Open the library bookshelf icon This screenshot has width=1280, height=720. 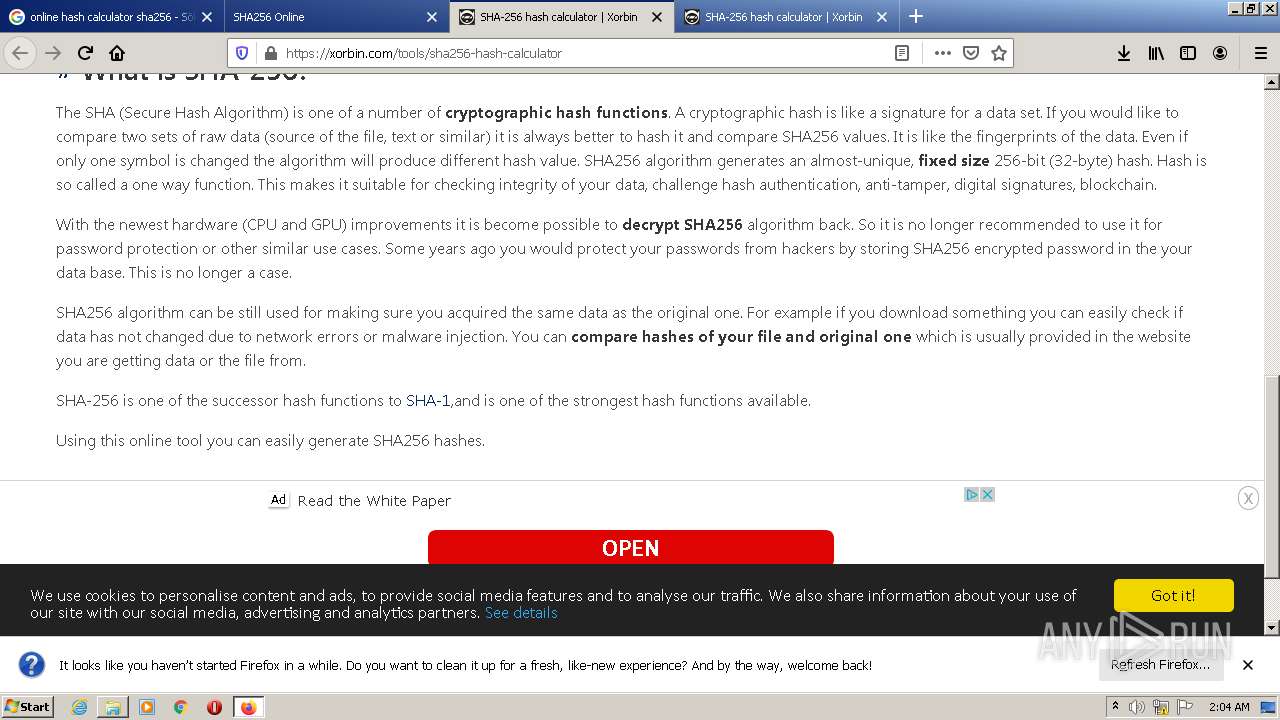pos(1156,53)
